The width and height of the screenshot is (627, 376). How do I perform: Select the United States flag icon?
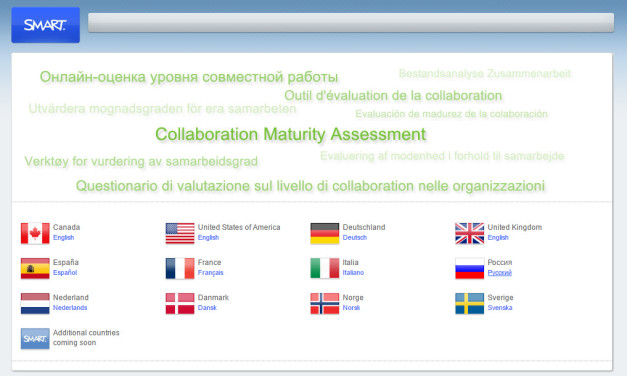tap(180, 233)
